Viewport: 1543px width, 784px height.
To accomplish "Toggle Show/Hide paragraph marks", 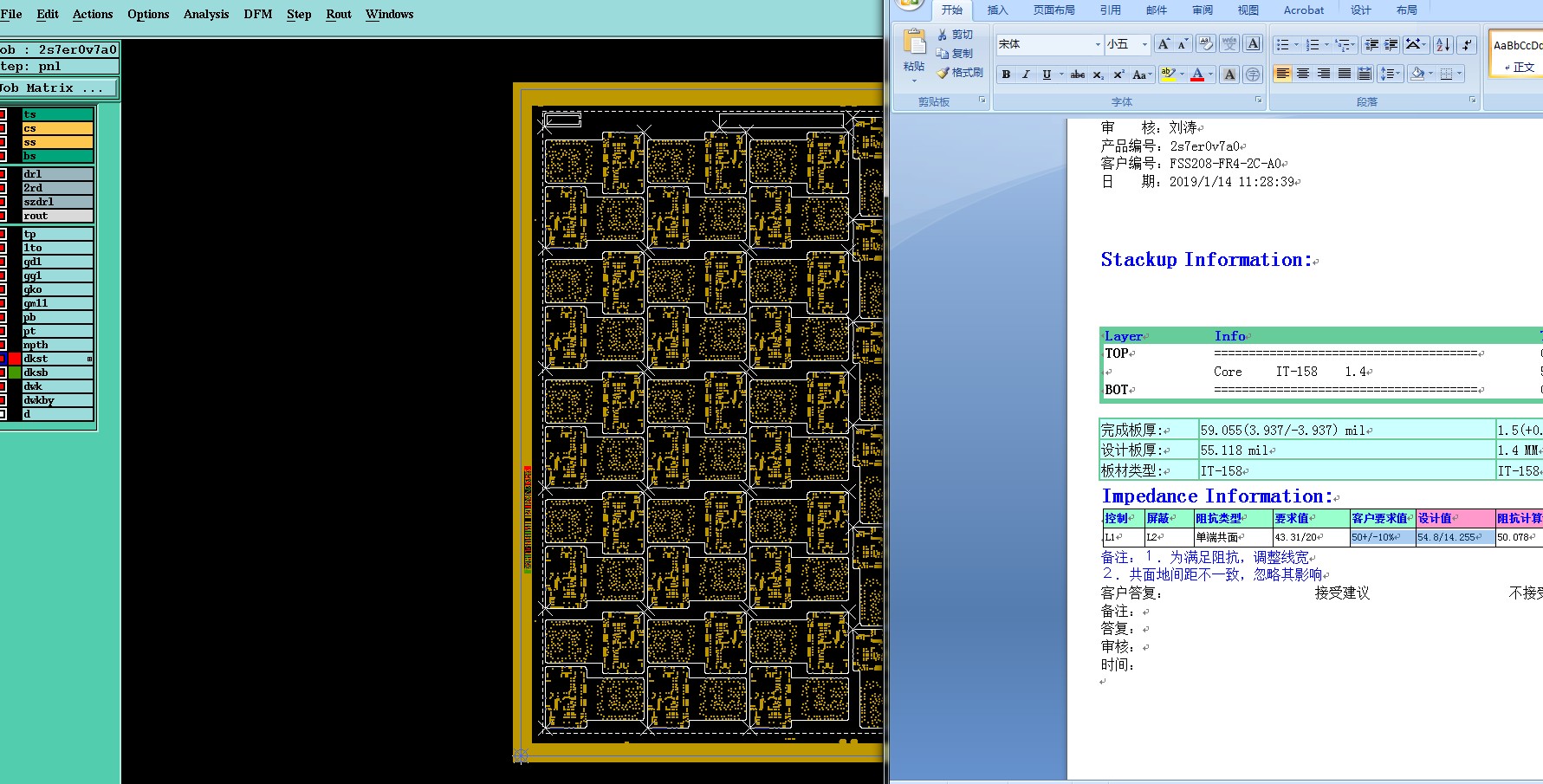I will pyautogui.click(x=1467, y=44).
